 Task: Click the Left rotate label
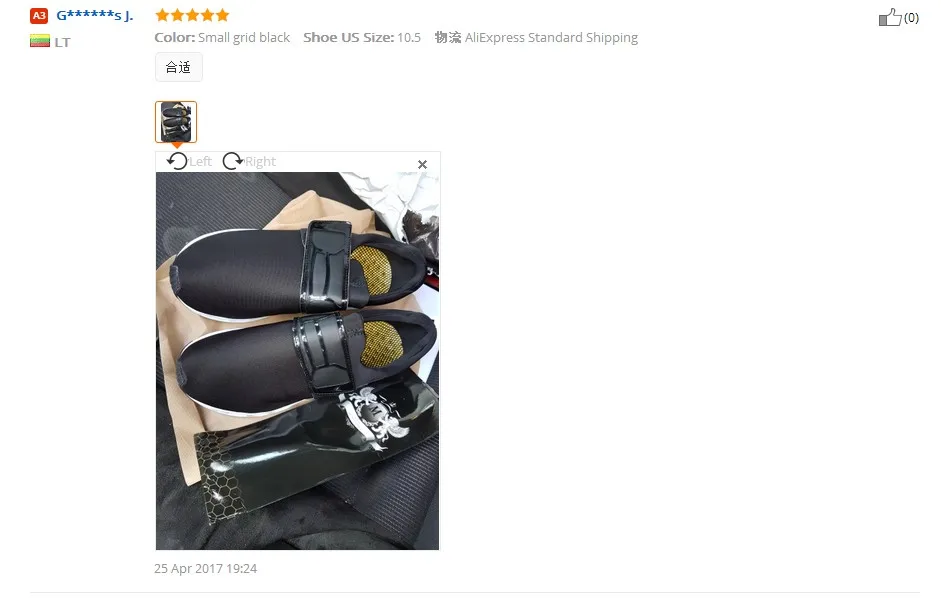[200, 162]
